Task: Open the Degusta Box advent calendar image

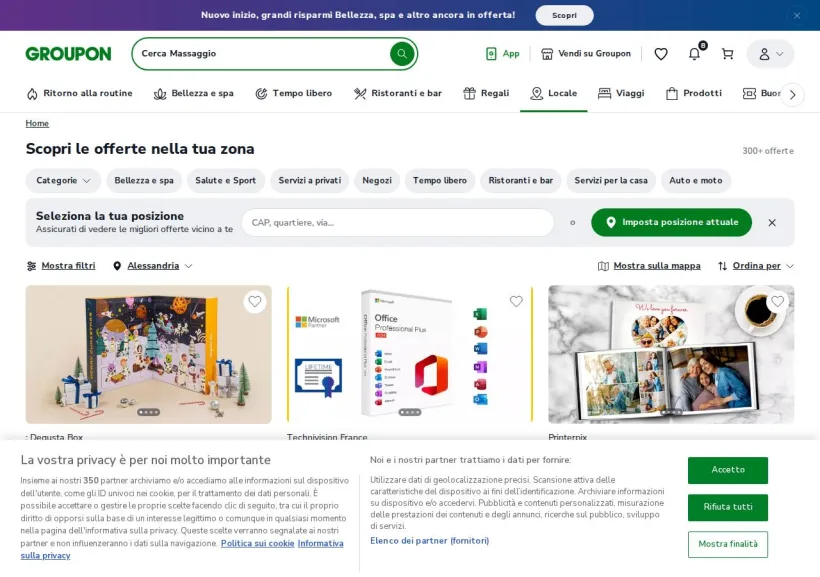Action: (x=149, y=354)
